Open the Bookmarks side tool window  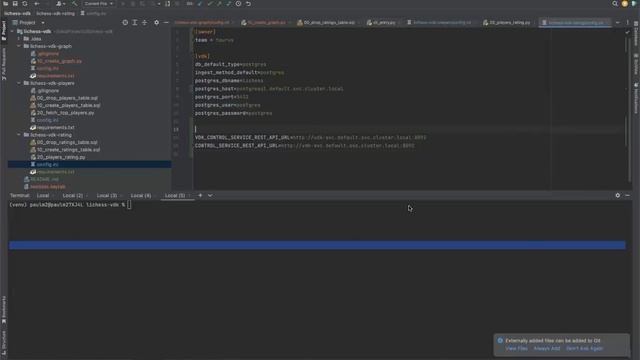[4, 310]
